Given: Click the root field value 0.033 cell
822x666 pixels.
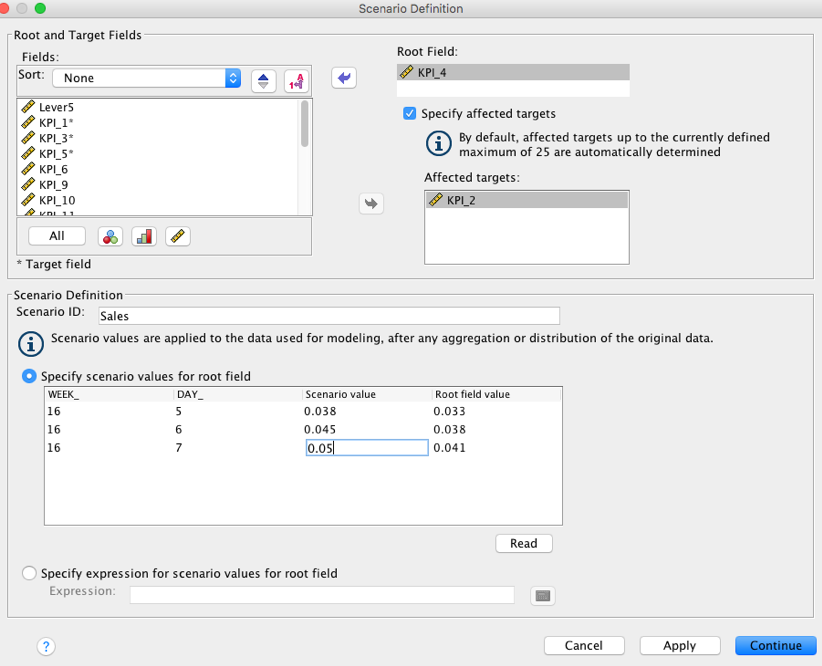Looking at the screenshot, I should [x=496, y=411].
